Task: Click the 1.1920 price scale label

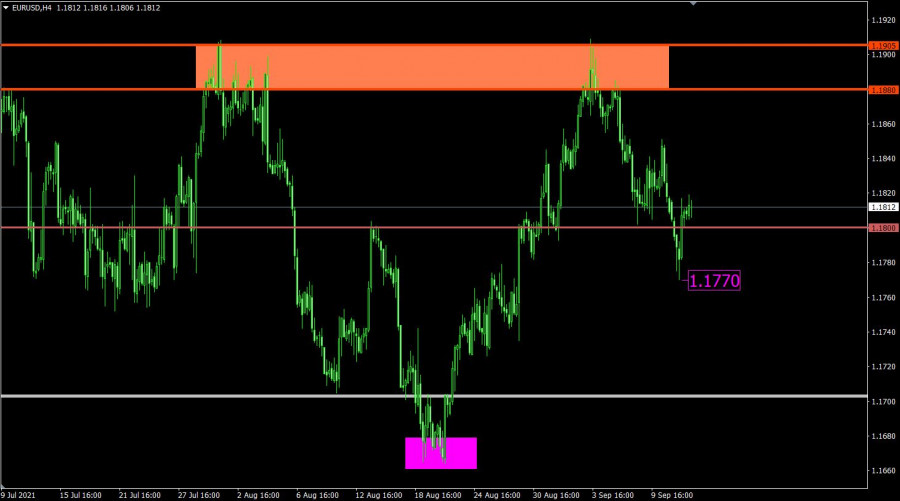Action: point(883,20)
